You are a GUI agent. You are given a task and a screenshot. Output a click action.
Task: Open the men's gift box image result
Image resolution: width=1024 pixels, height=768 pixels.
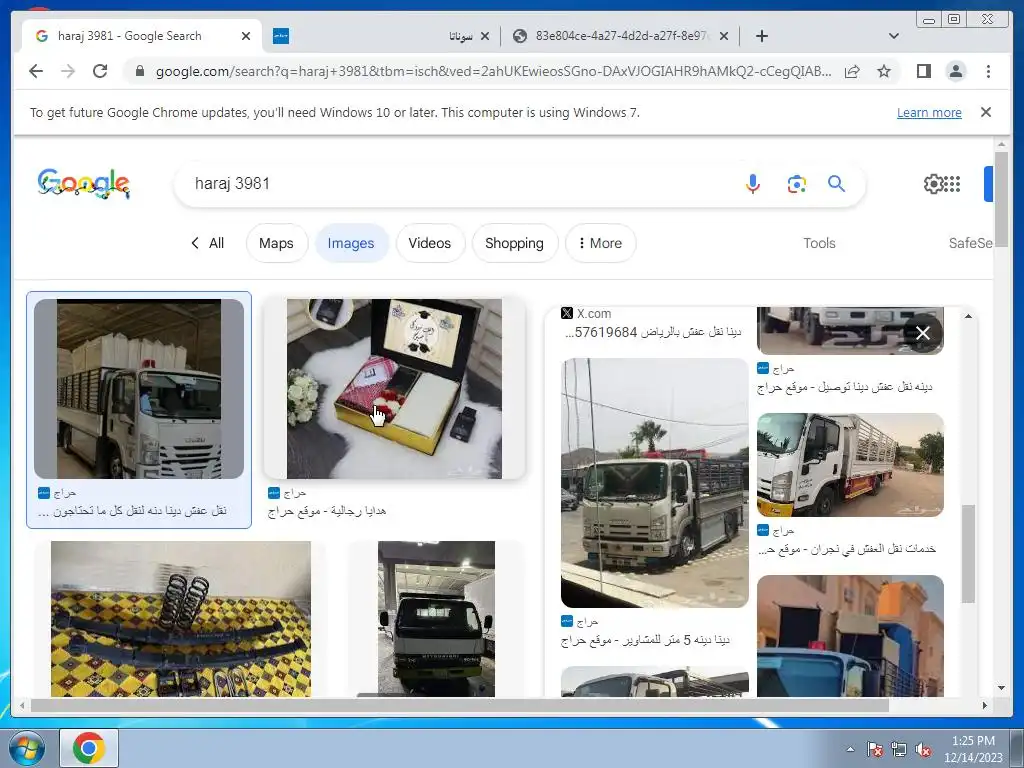point(394,389)
